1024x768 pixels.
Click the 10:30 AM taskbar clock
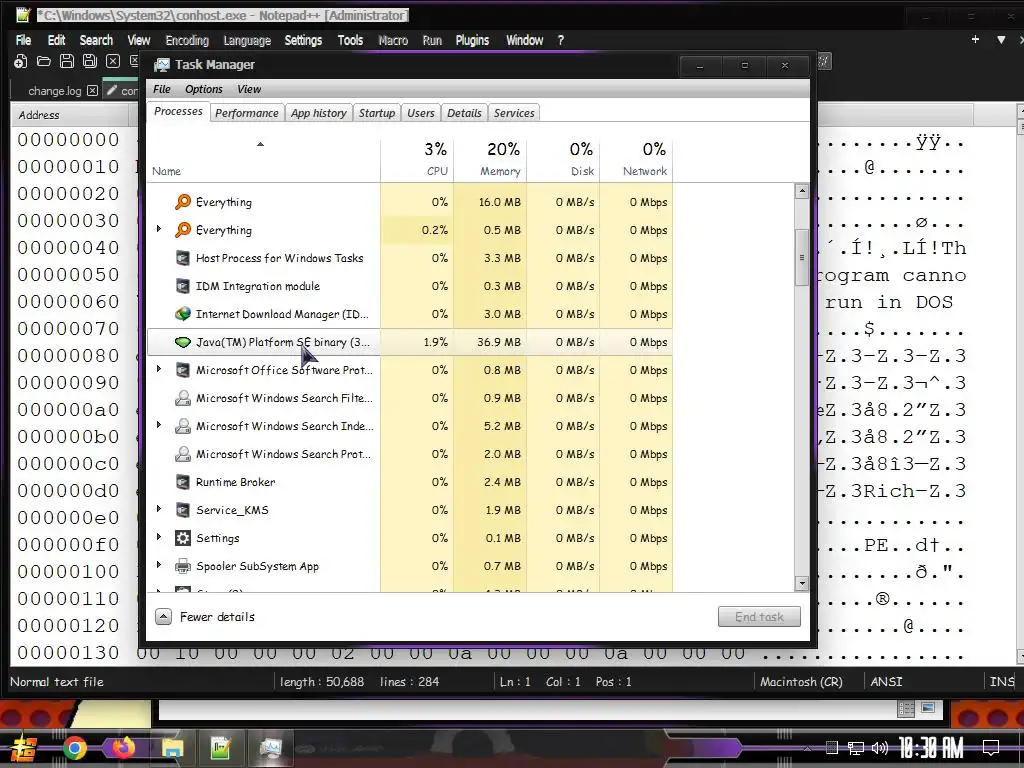[931, 748]
